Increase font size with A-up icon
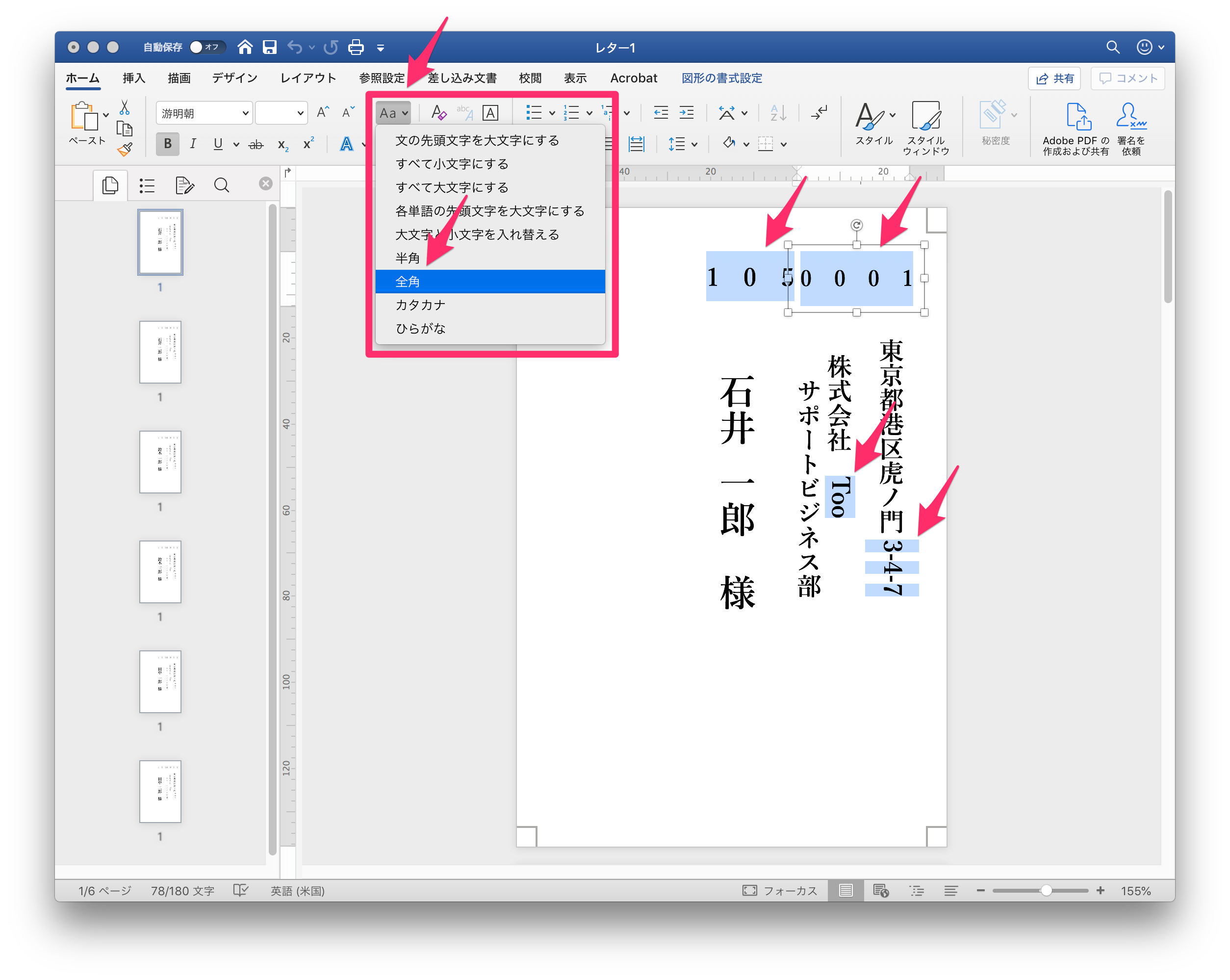This screenshot has width=1230, height=980. [324, 112]
